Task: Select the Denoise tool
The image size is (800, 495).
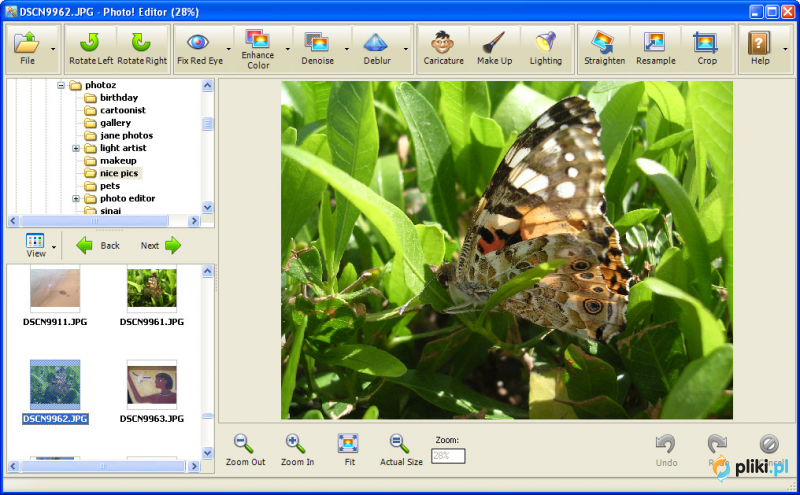Action: pyautogui.click(x=317, y=48)
